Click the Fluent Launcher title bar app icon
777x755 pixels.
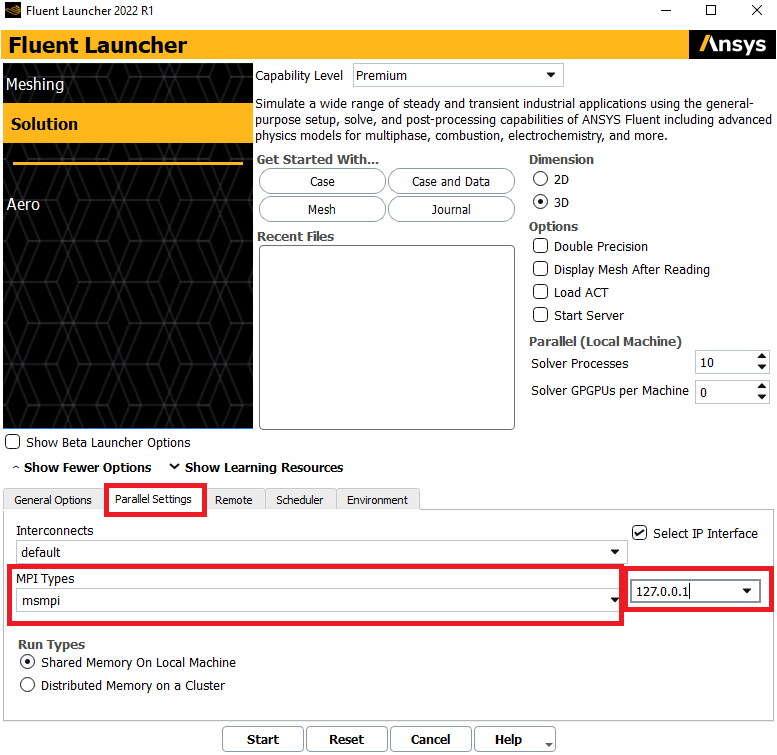pyautogui.click(x=12, y=10)
